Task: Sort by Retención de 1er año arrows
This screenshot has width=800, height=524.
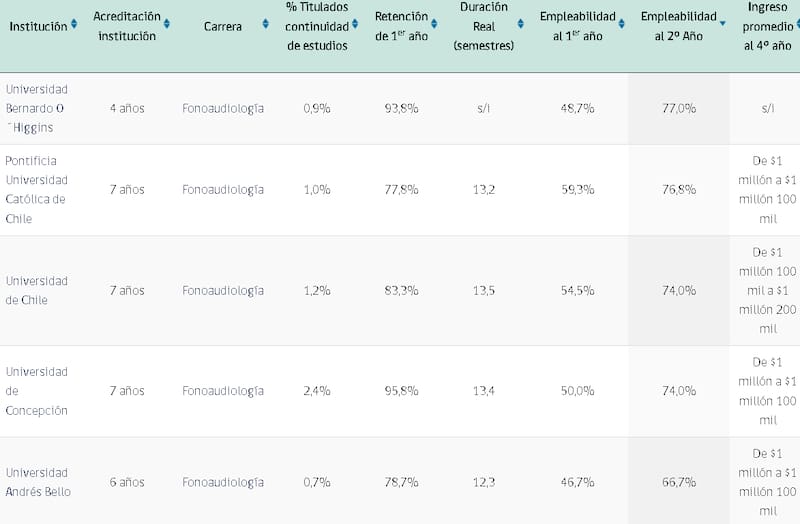Action: point(434,24)
